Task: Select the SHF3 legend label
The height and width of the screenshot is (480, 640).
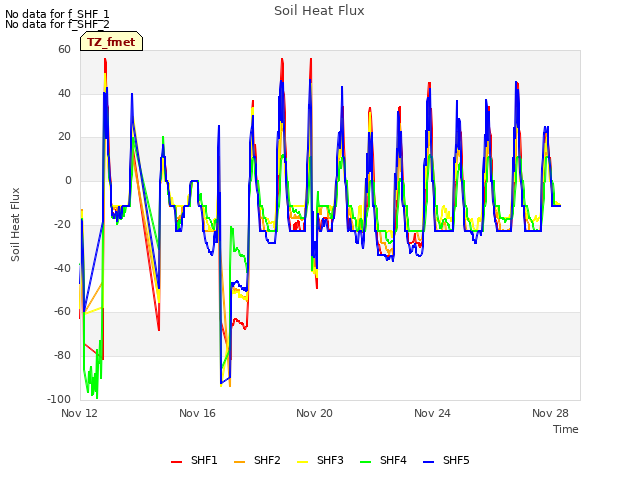Action: point(330,460)
